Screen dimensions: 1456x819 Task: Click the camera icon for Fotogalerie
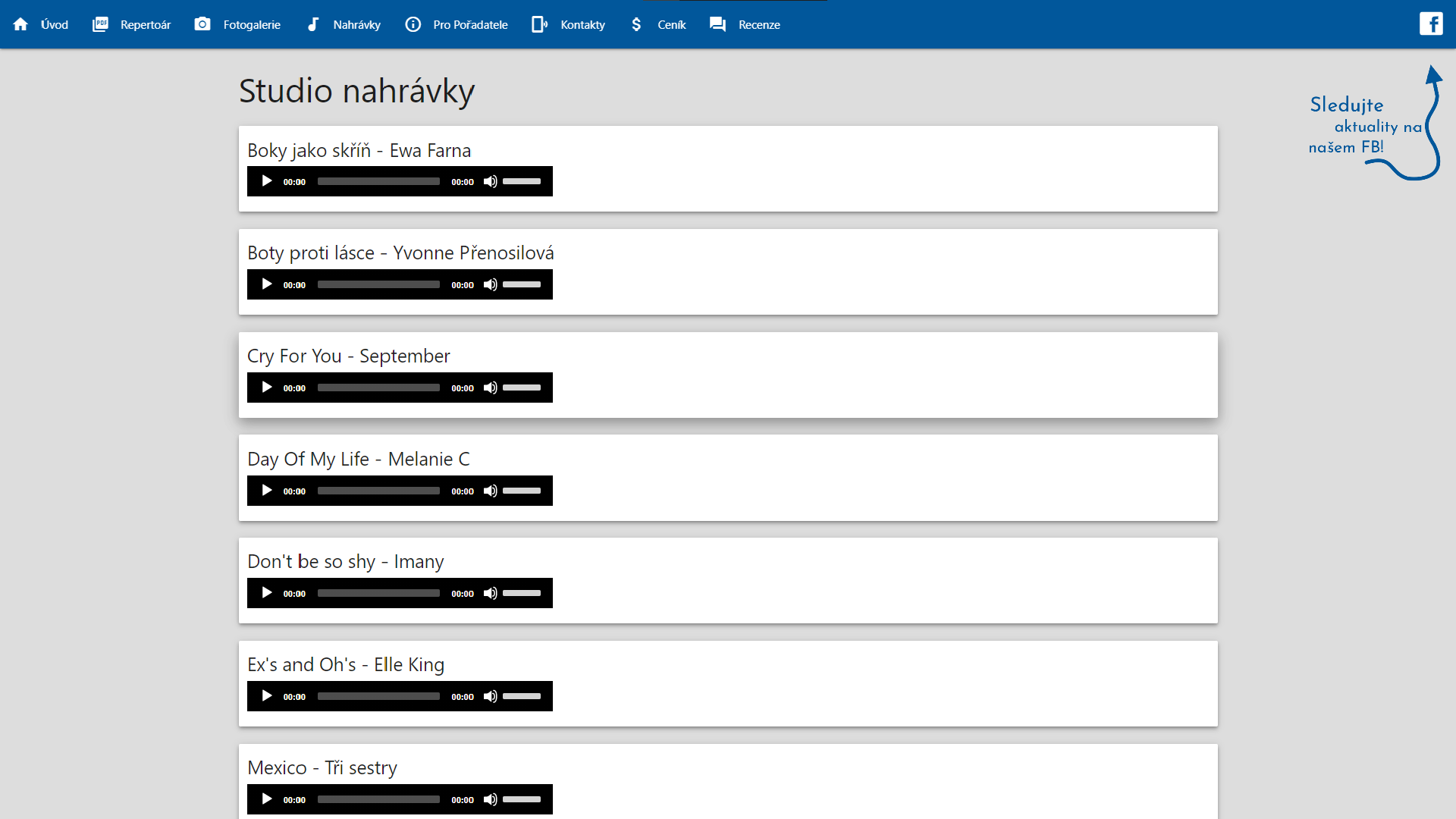(202, 24)
